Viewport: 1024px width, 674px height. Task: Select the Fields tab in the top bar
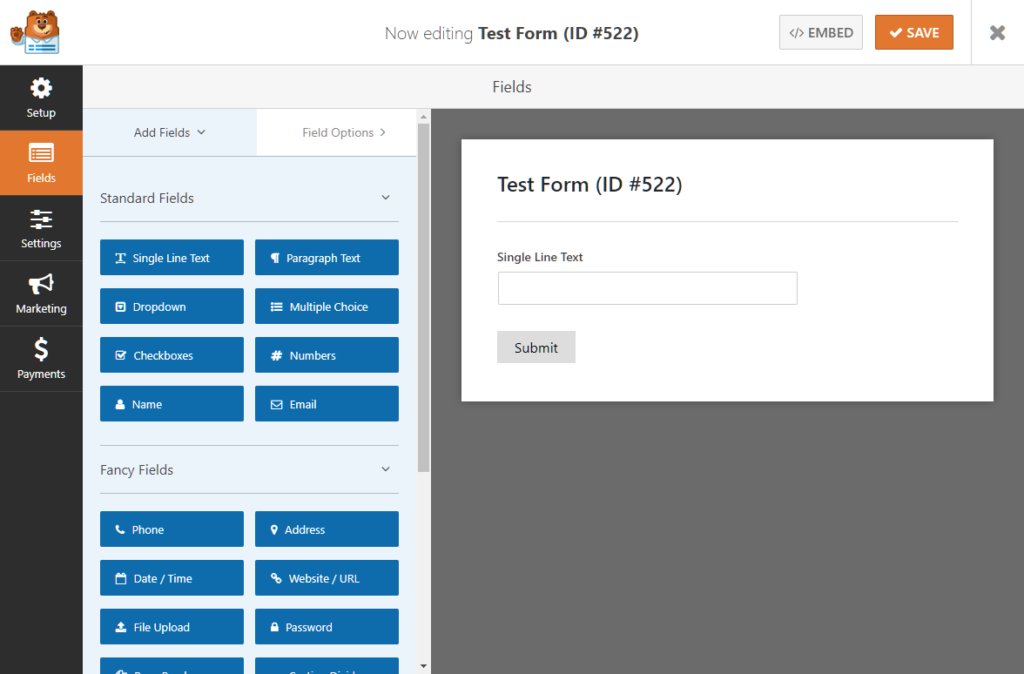(511, 87)
